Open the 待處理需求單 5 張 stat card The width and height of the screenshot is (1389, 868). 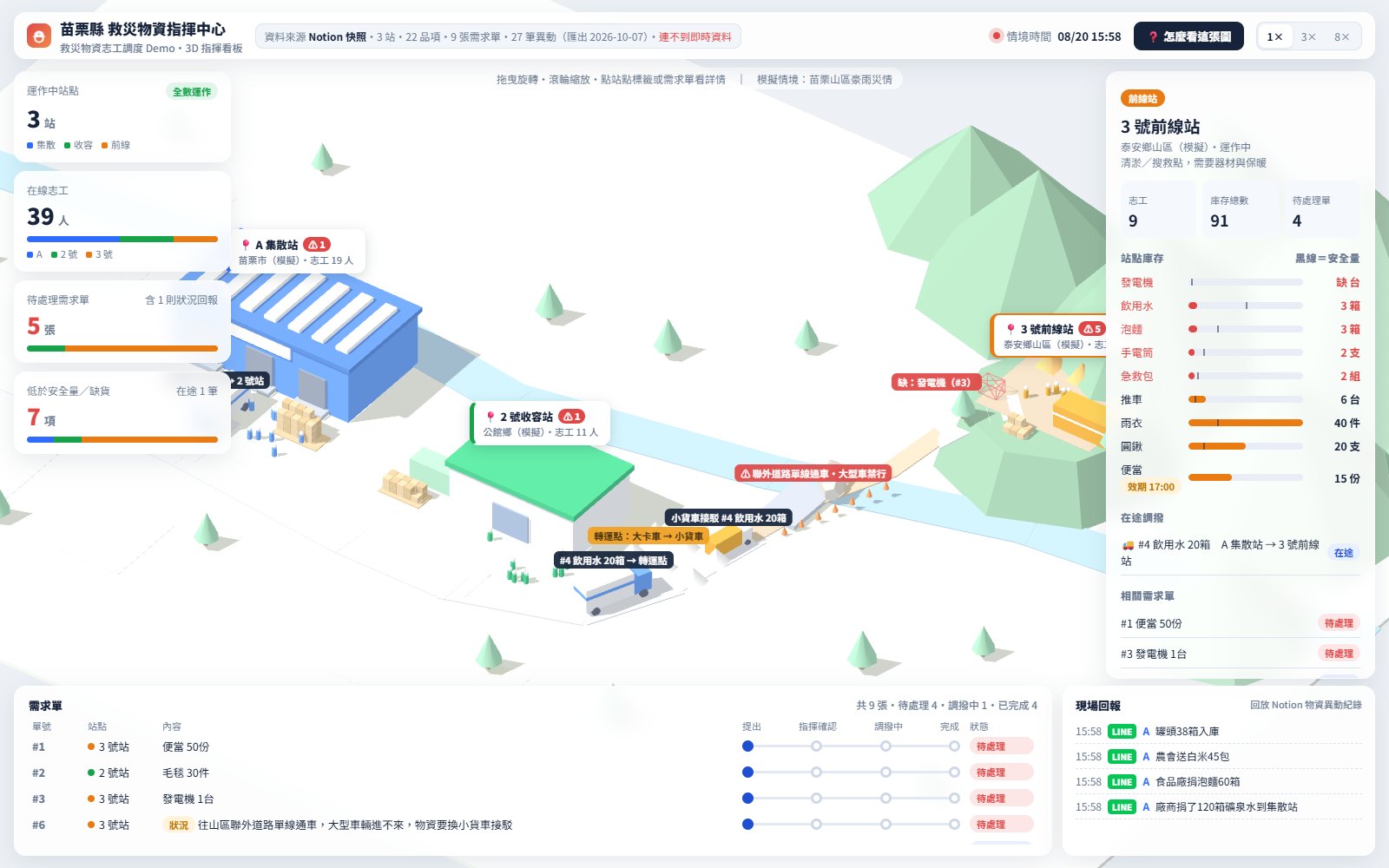click(x=122, y=322)
